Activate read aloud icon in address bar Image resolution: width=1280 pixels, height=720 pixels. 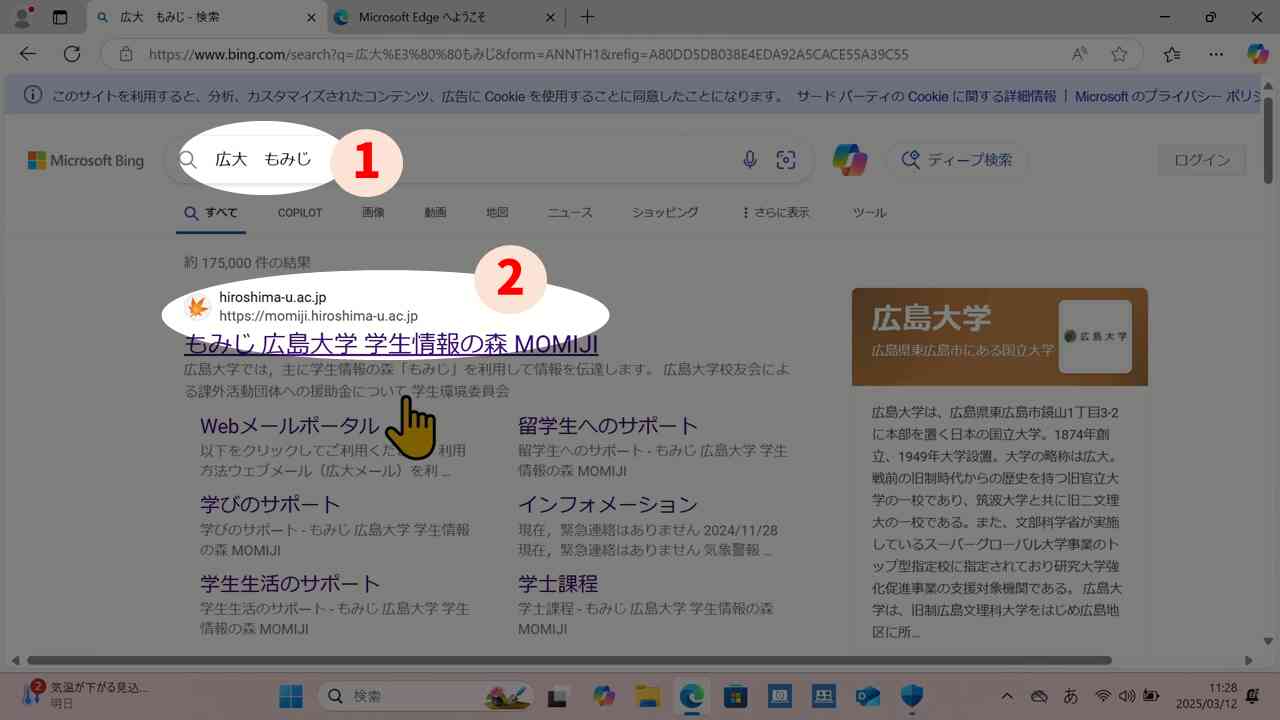1080,54
